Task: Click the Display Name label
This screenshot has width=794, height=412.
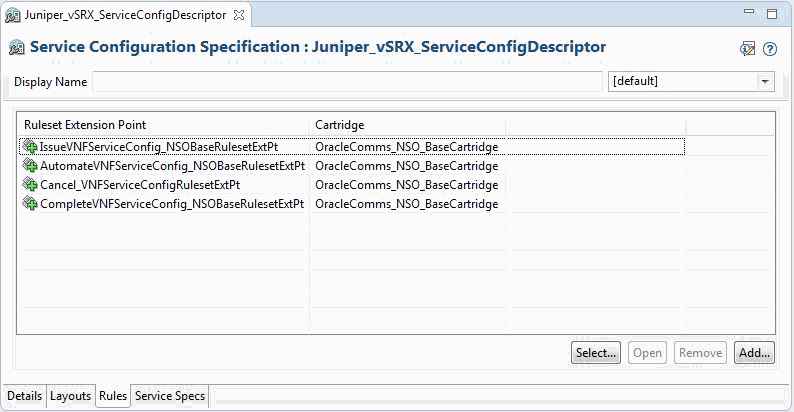Action: tap(51, 82)
